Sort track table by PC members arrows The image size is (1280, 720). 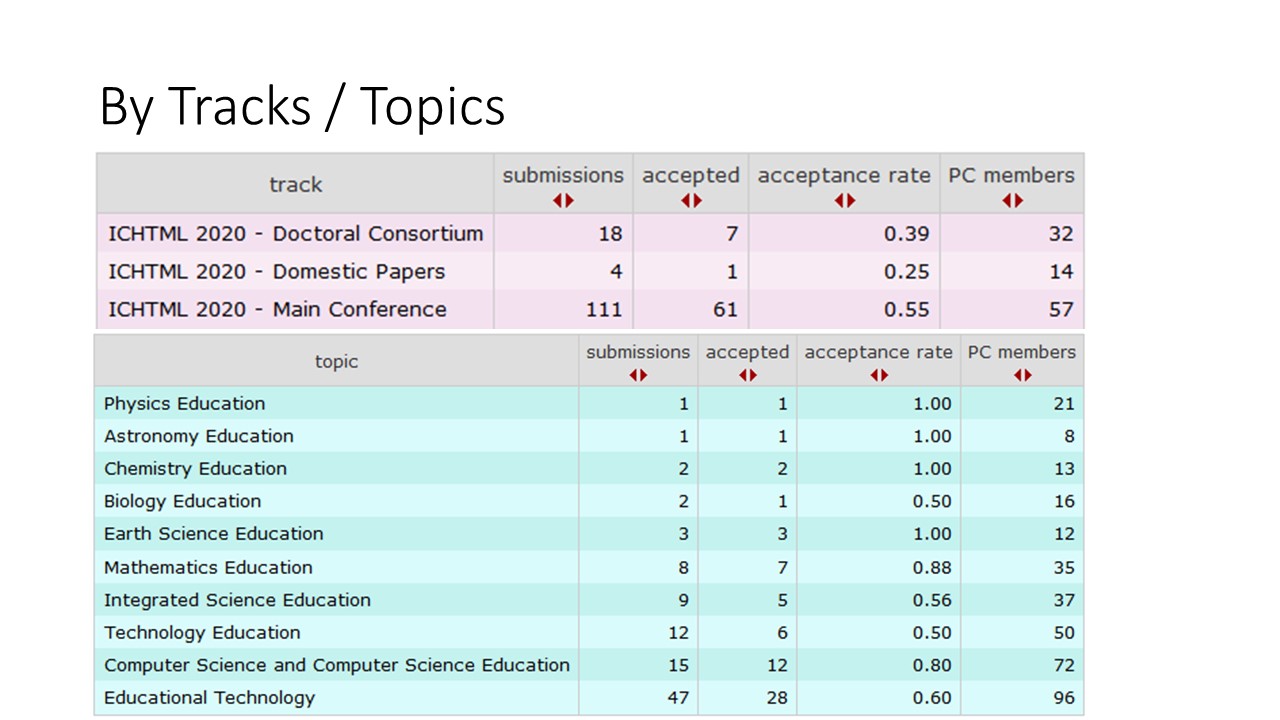point(1013,200)
